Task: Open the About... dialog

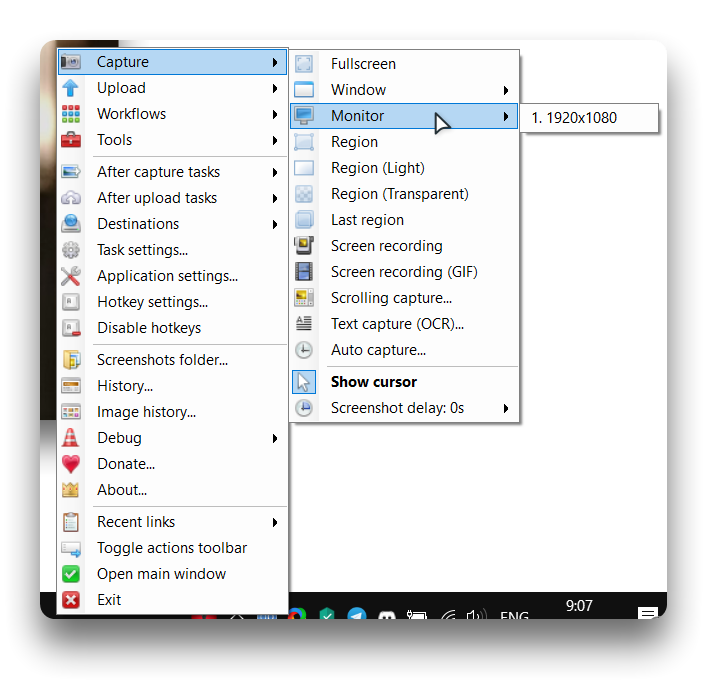Action: (x=173, y=490)
